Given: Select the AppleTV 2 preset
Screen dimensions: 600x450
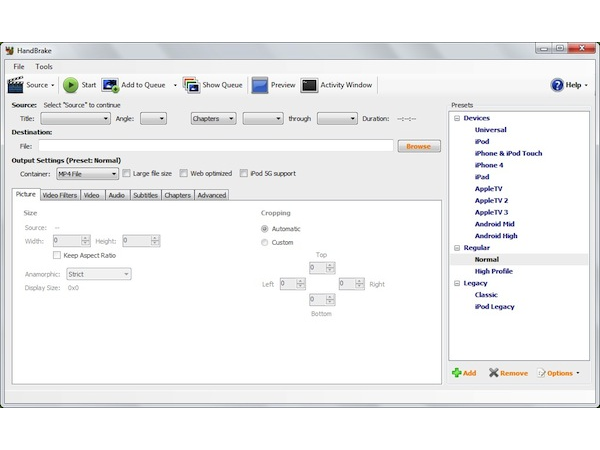Looking at the screenshot, I should pos(492,201).
